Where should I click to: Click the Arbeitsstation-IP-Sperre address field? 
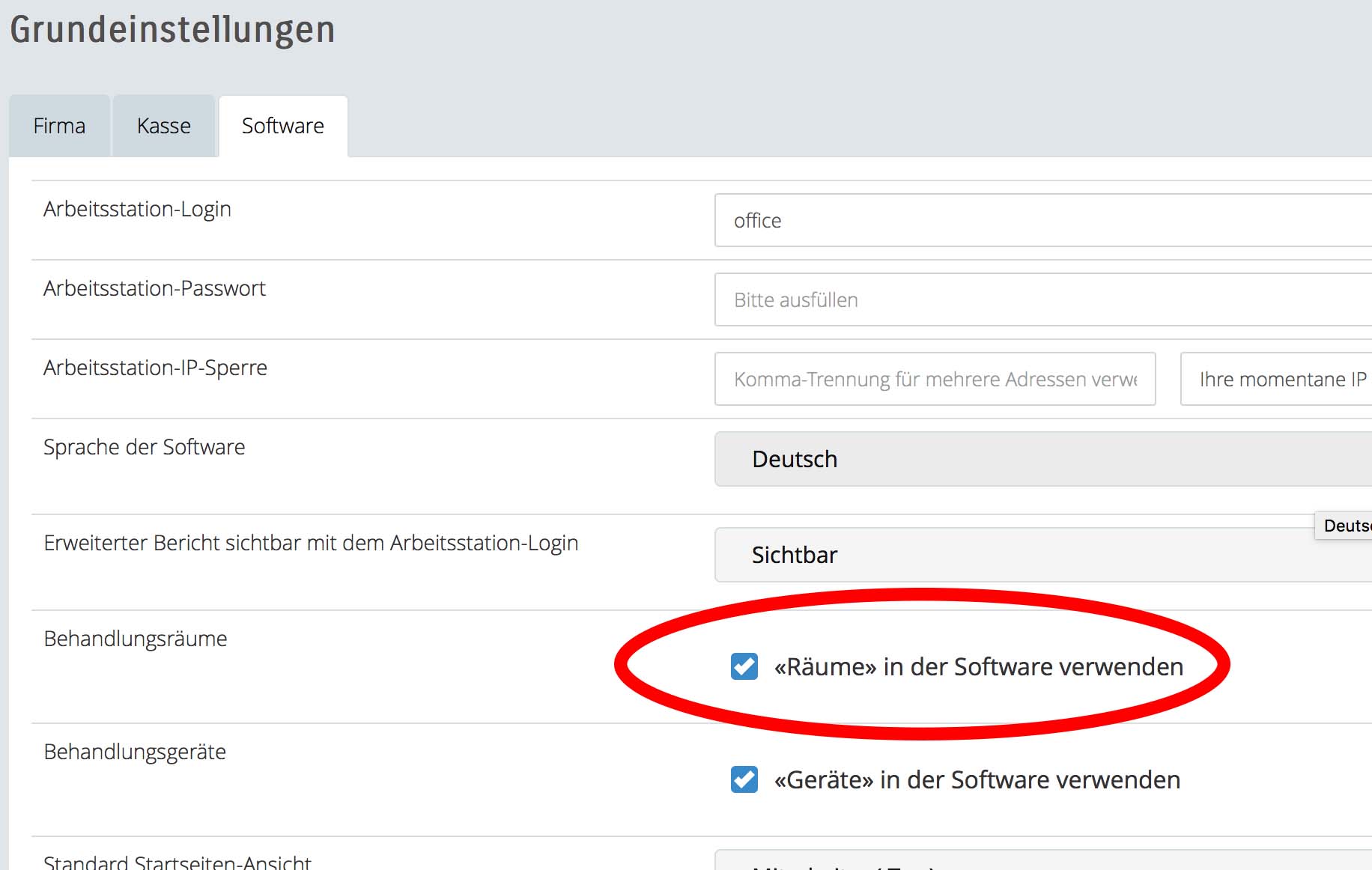pos(935,379)
